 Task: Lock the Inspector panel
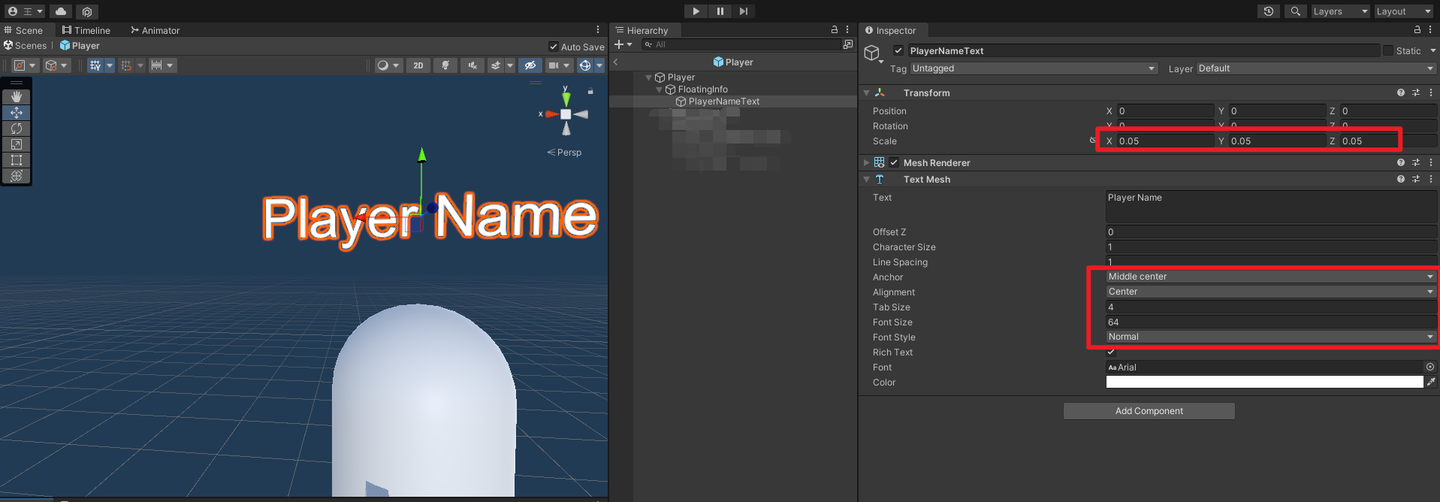click(x=1415, y=30)
